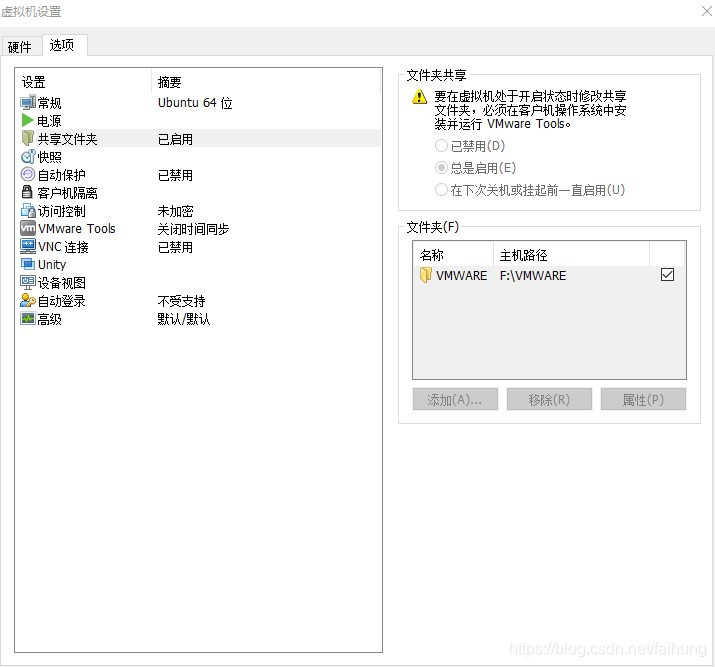
Task: Select the 快照 row label
Action: point(49,157)
